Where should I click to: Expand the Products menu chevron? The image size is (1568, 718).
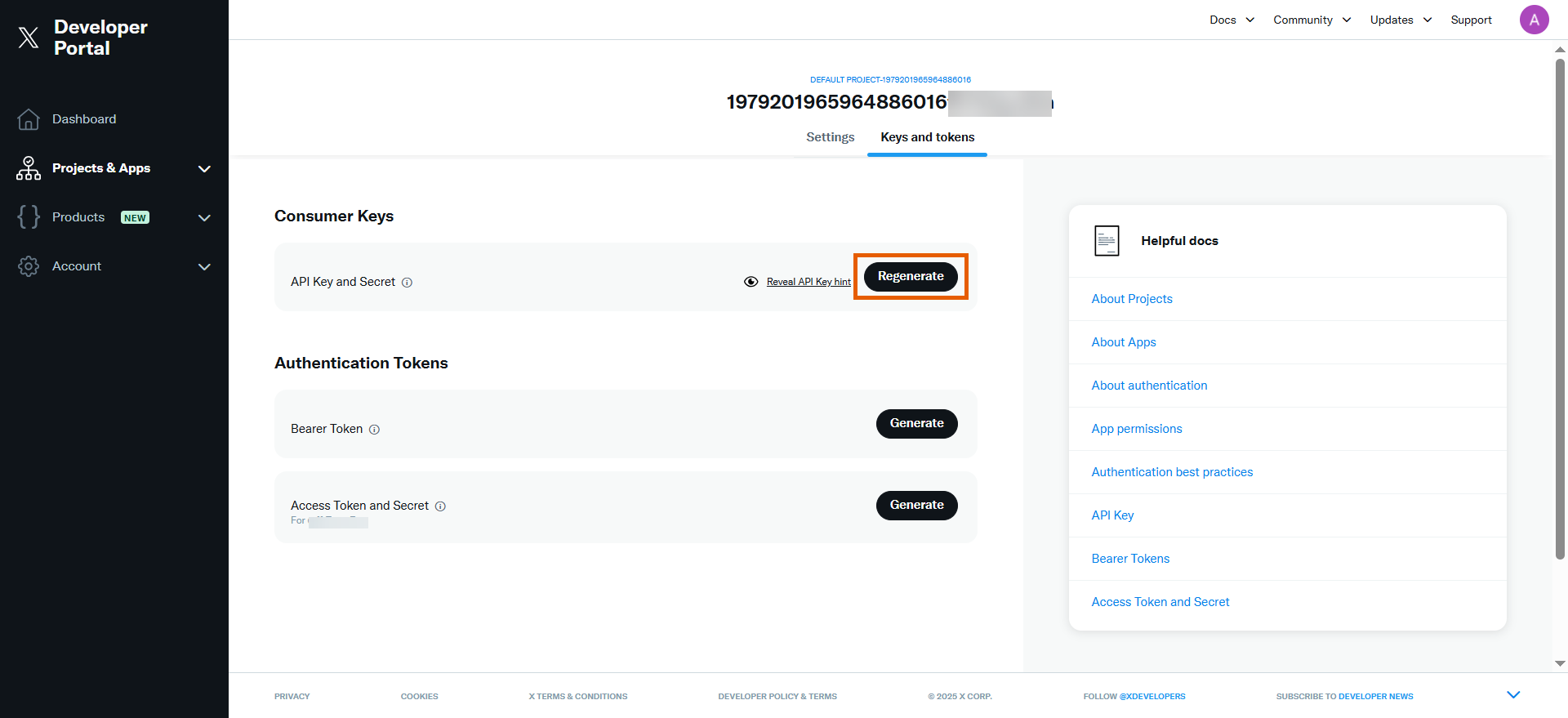click(204, 218)
